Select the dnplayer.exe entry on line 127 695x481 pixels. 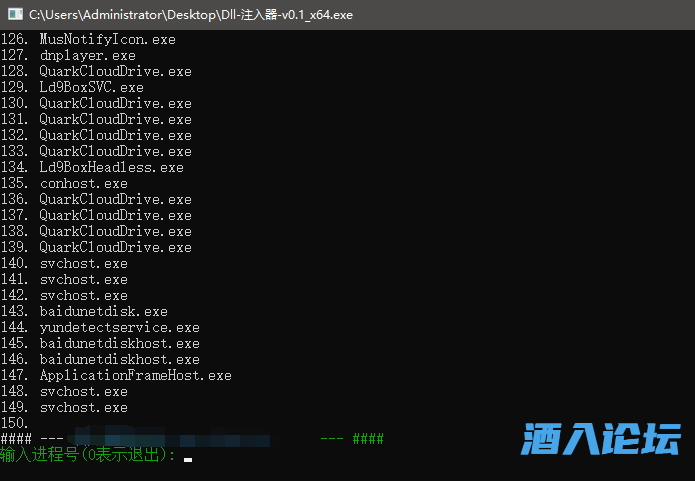point(87,55)
